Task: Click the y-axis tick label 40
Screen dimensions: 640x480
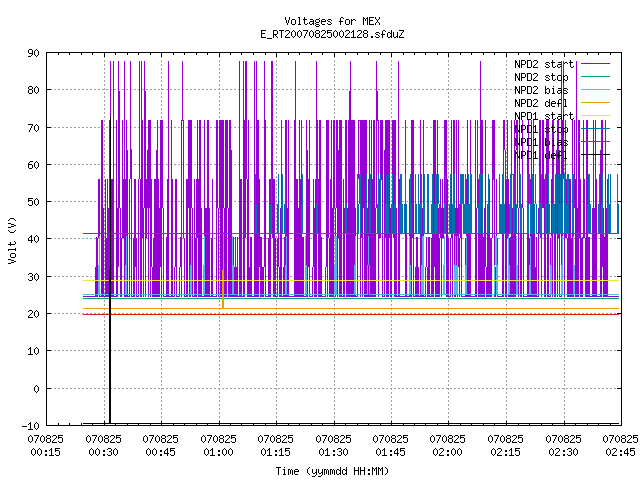Action: tap(33, 239)
